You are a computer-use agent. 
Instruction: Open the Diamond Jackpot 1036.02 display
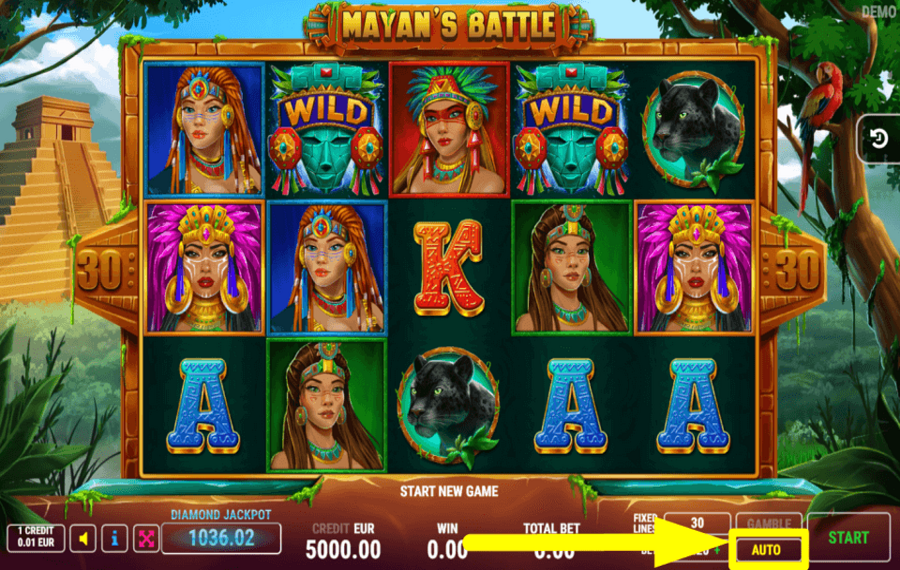(x=222, y=538)
